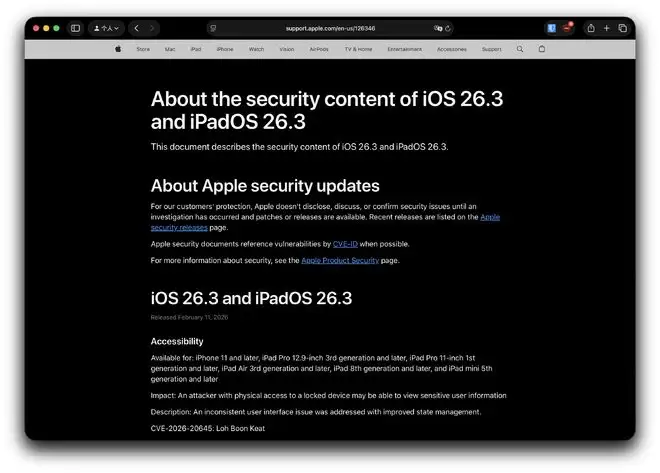This screenshot has width=660, height=473.
Task: Follow the CVE-ID link
Action: coord(344,243)
